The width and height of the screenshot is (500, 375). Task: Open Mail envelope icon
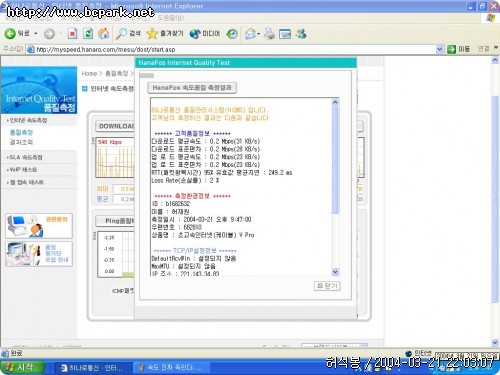click(x=250, y=33)
